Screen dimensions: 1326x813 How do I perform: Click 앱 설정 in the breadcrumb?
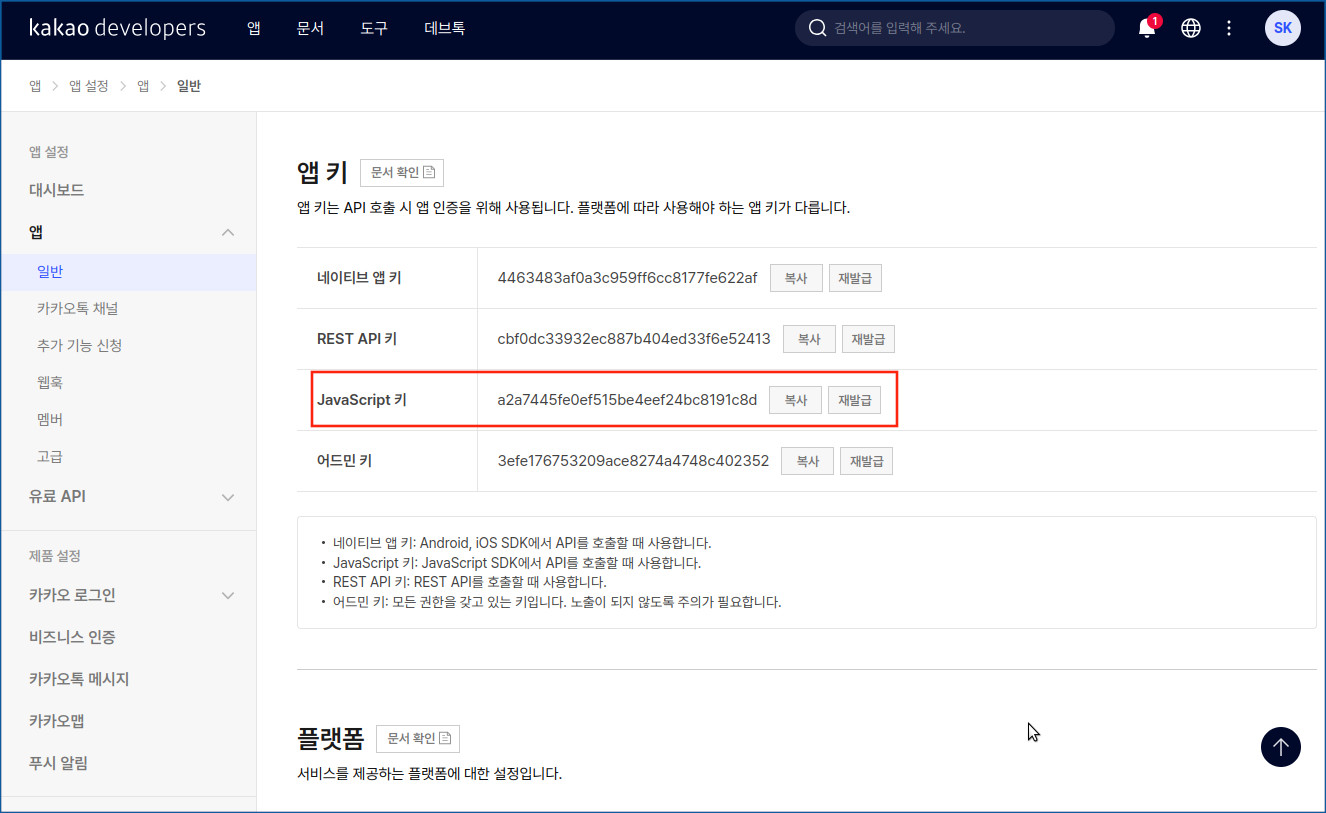point(88,86)
